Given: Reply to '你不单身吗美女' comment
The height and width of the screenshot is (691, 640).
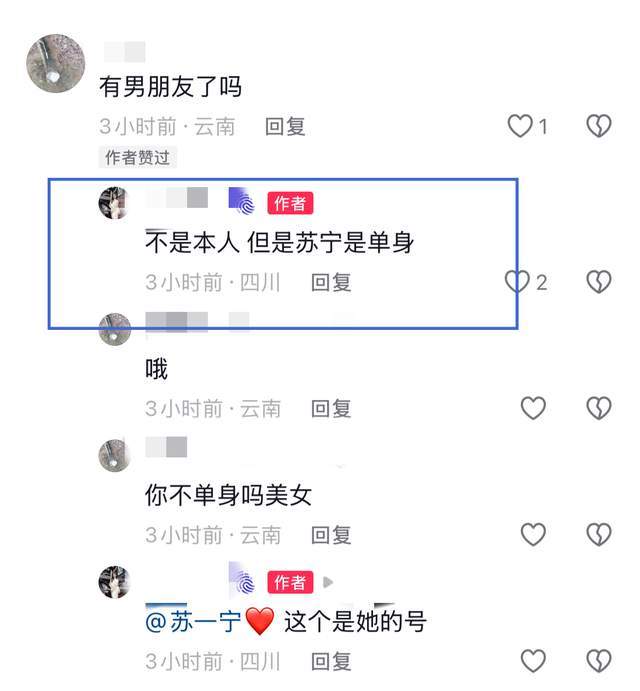Looking at the screenshot, I should click(331, 535).
